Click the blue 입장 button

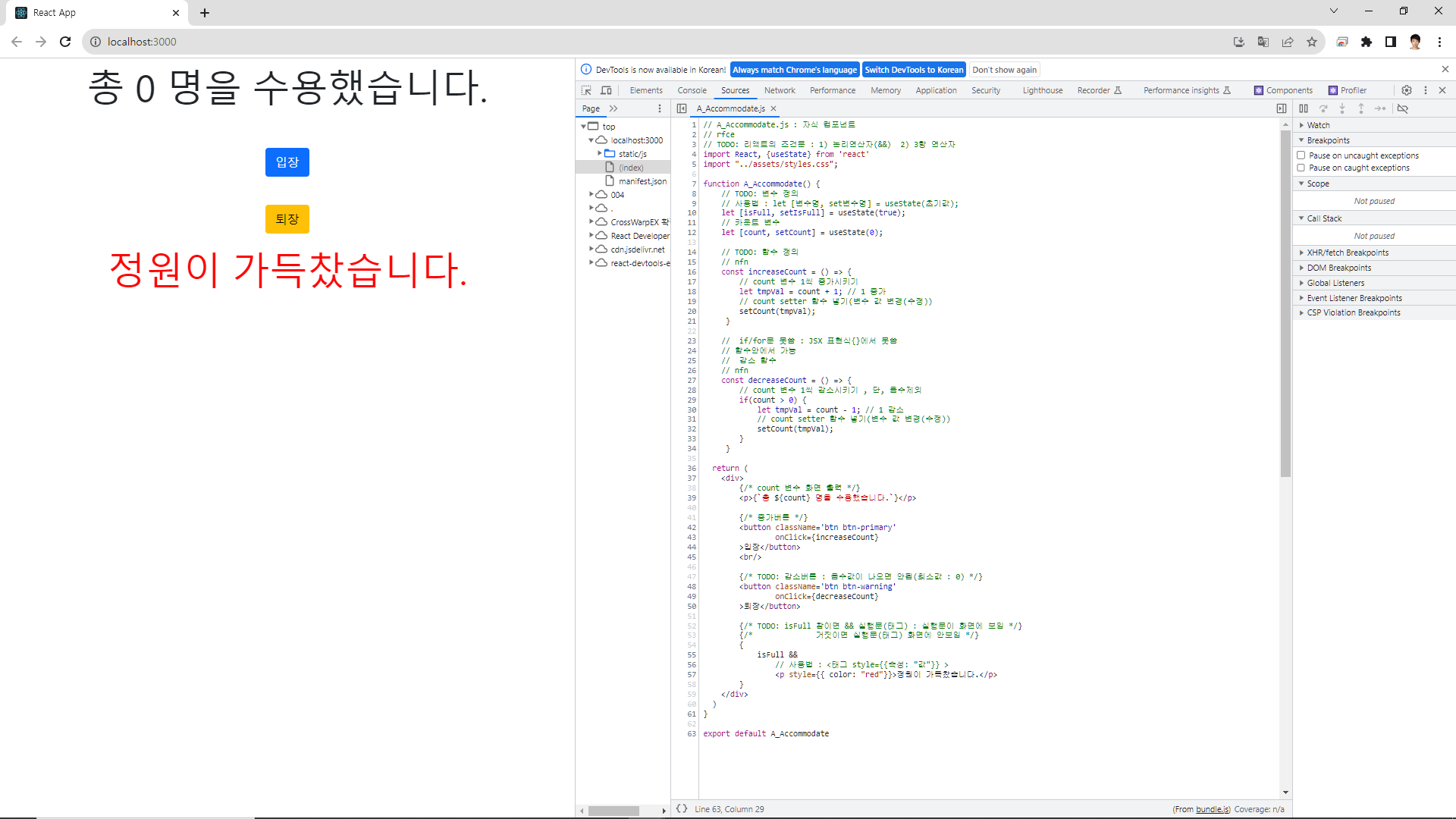(x=287, y=162)
